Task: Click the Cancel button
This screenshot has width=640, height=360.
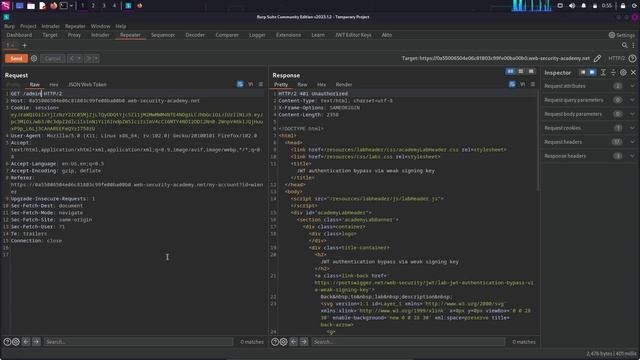Action: [53, 58]
